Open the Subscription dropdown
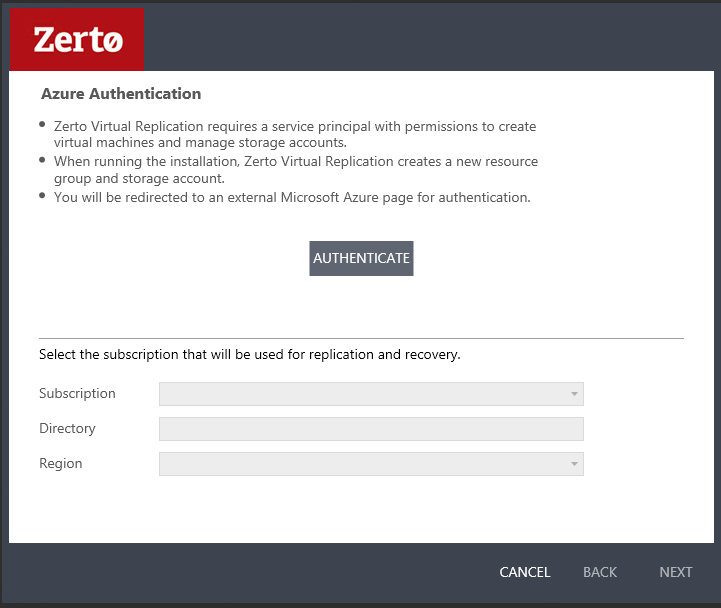This screenshot has width=721, height=608. point(371,394)
